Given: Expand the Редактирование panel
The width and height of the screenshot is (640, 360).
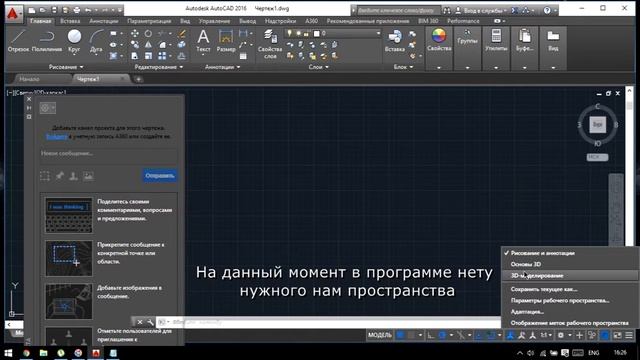Looking at the screenshot, I should click(158, 67).
